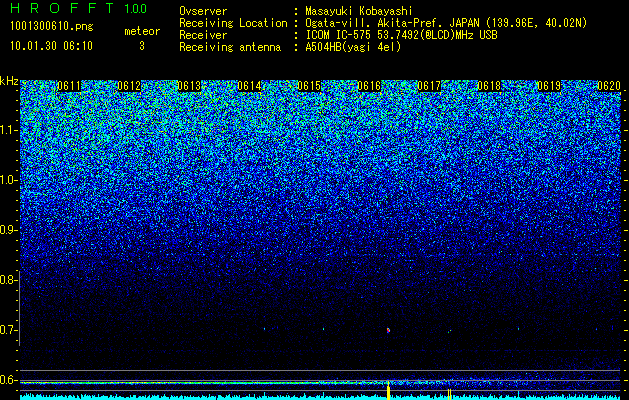Click the 0618 time marker
The width and height of the screenshot is (629, 400).
coord(489,86)
